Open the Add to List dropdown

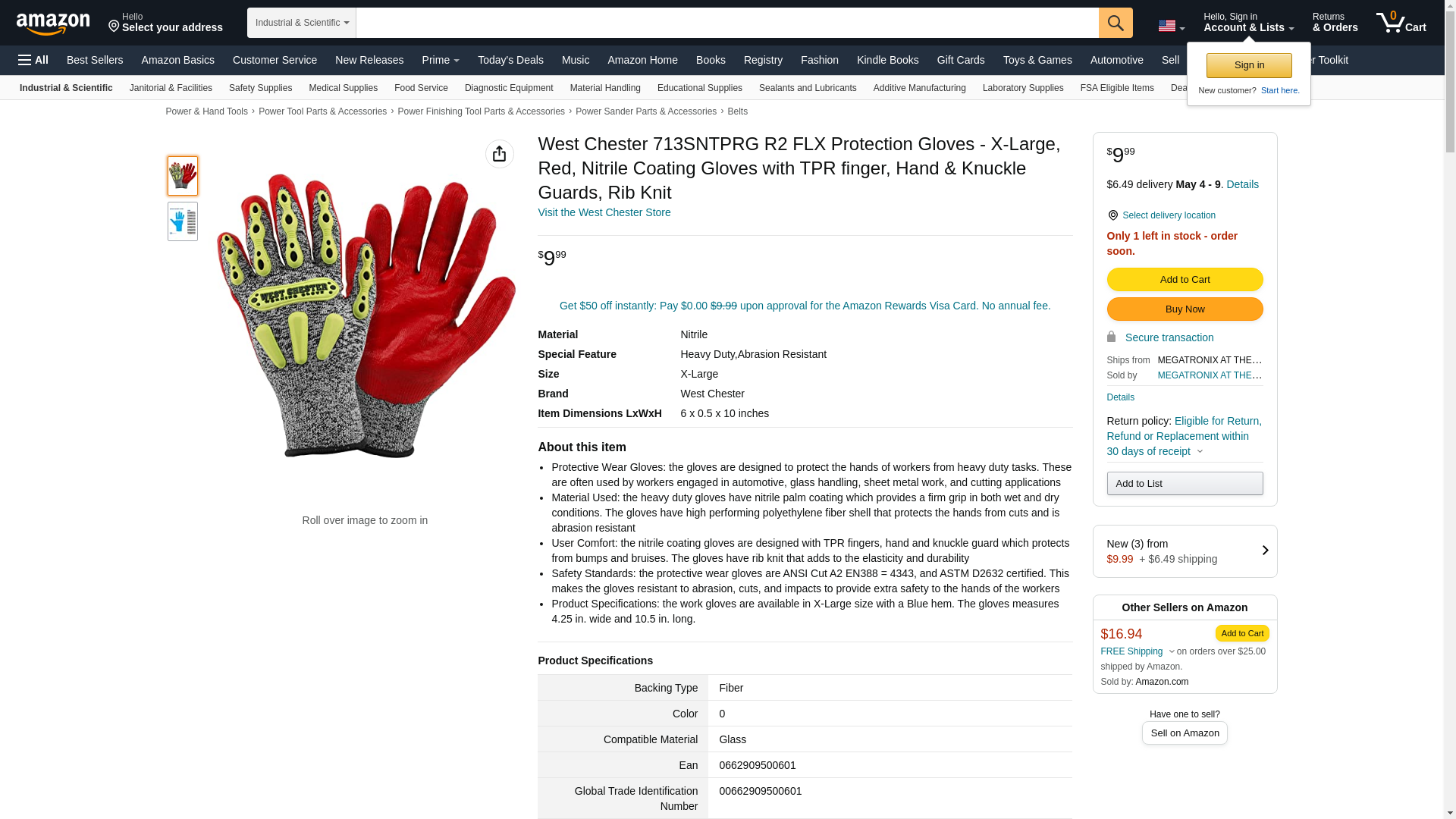pyautogui.click(x=1185, y=484)
